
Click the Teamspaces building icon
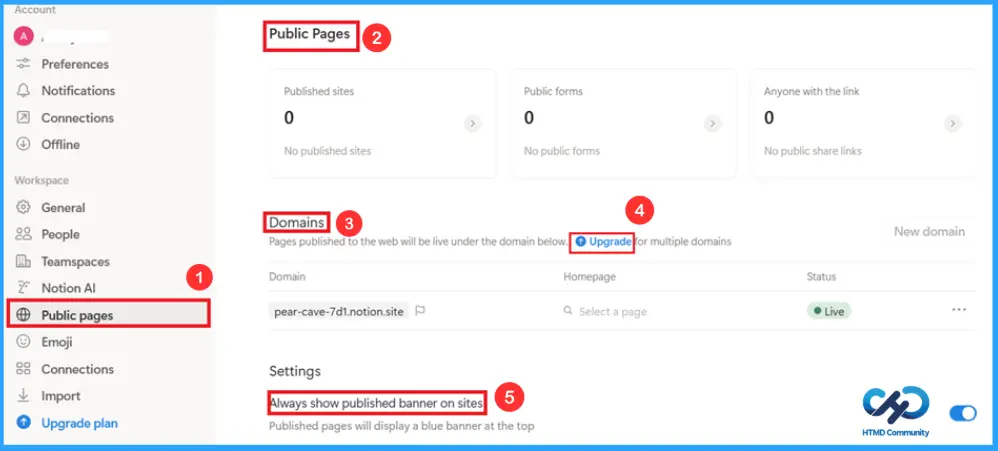pos(24,261)
